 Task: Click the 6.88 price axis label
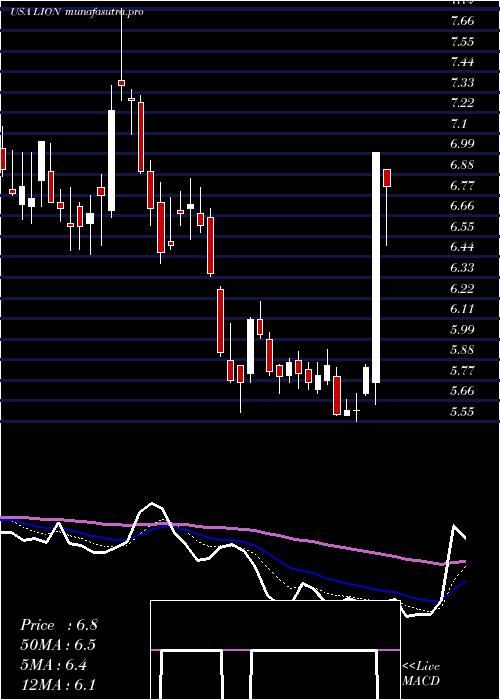[x=462, y=165]
